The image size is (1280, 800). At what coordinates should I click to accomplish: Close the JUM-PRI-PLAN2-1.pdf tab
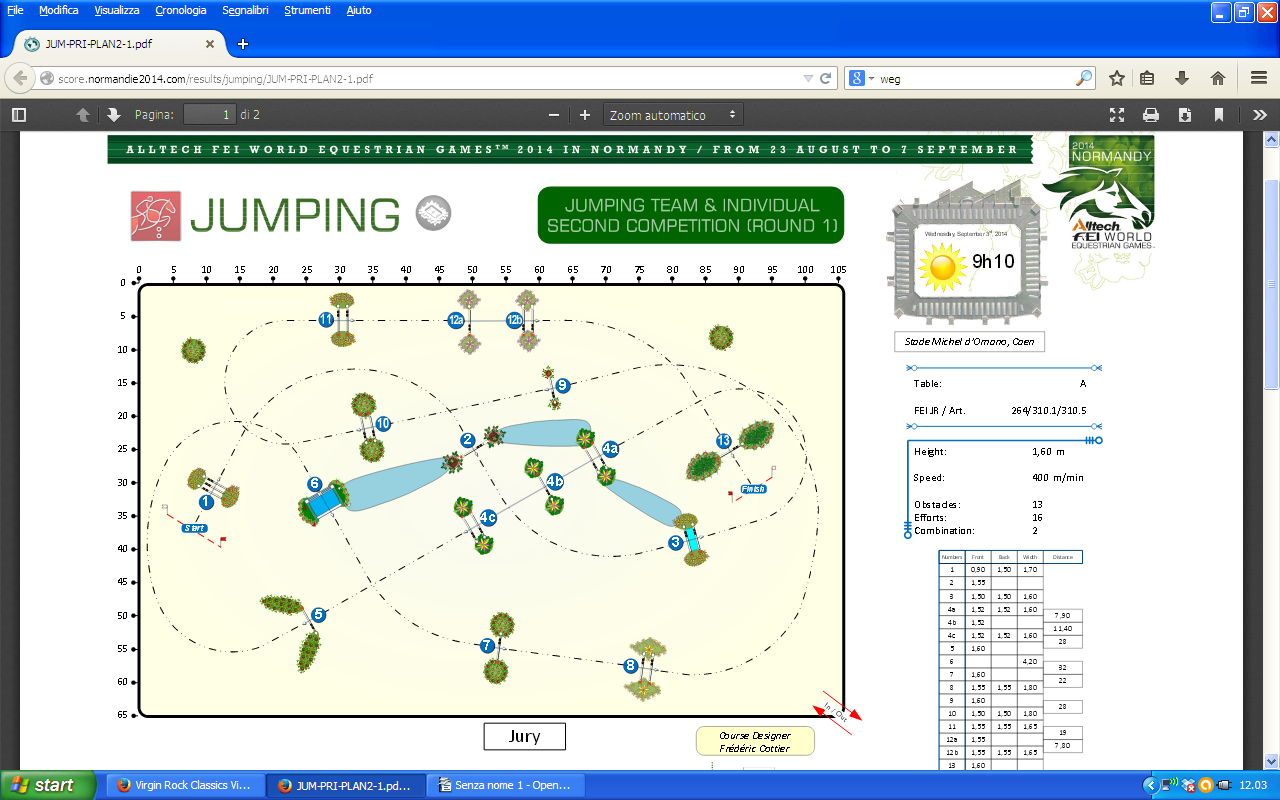pos(210,44)
